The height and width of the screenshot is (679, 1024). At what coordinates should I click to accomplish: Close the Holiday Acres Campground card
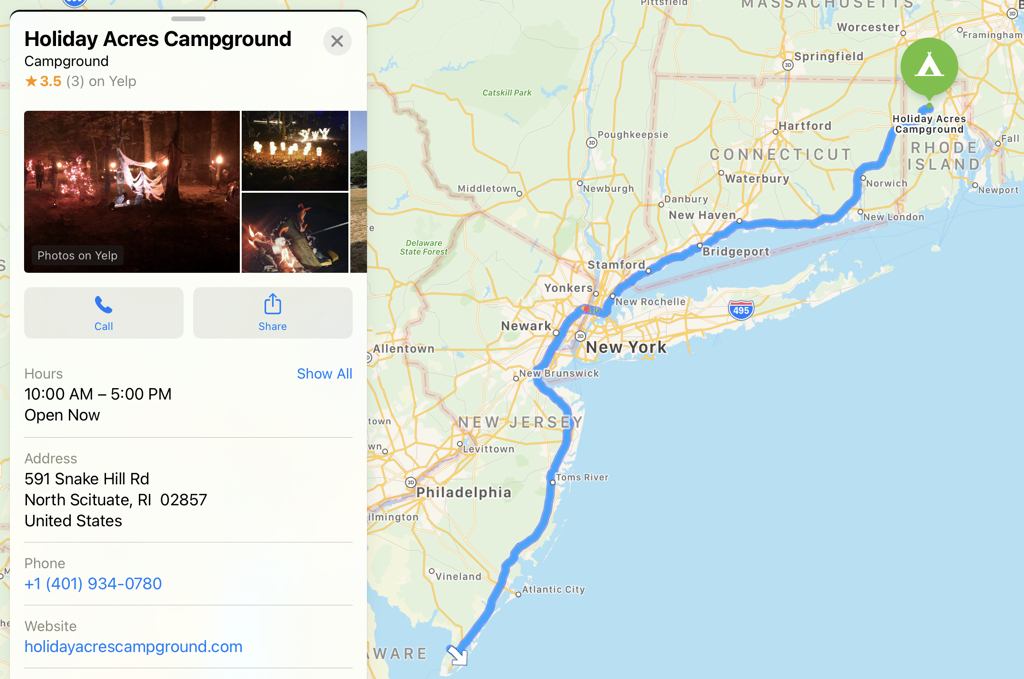pyautogui.click(x=337, y=41)
